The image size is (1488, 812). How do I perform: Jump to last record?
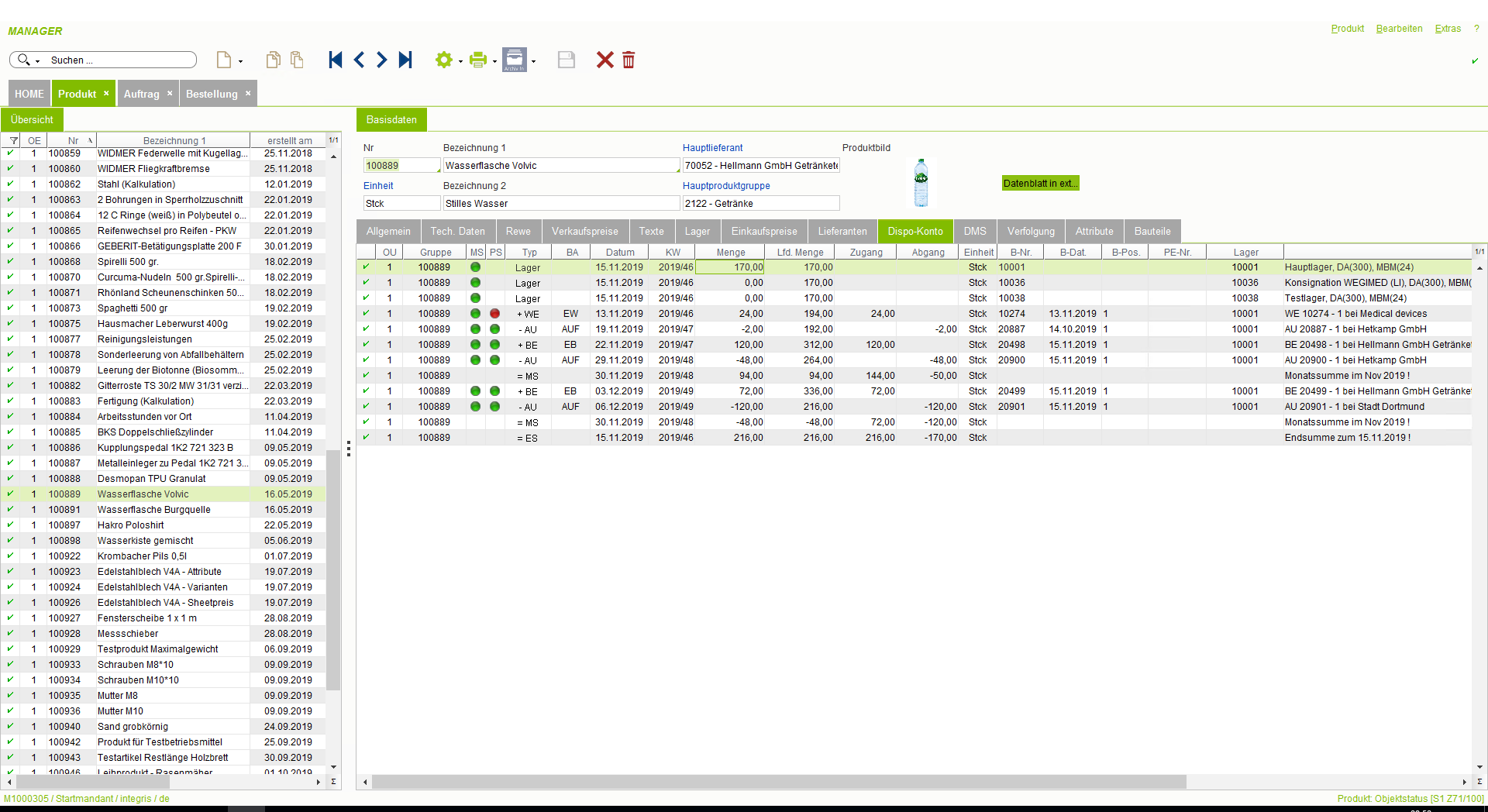(405, 60)
